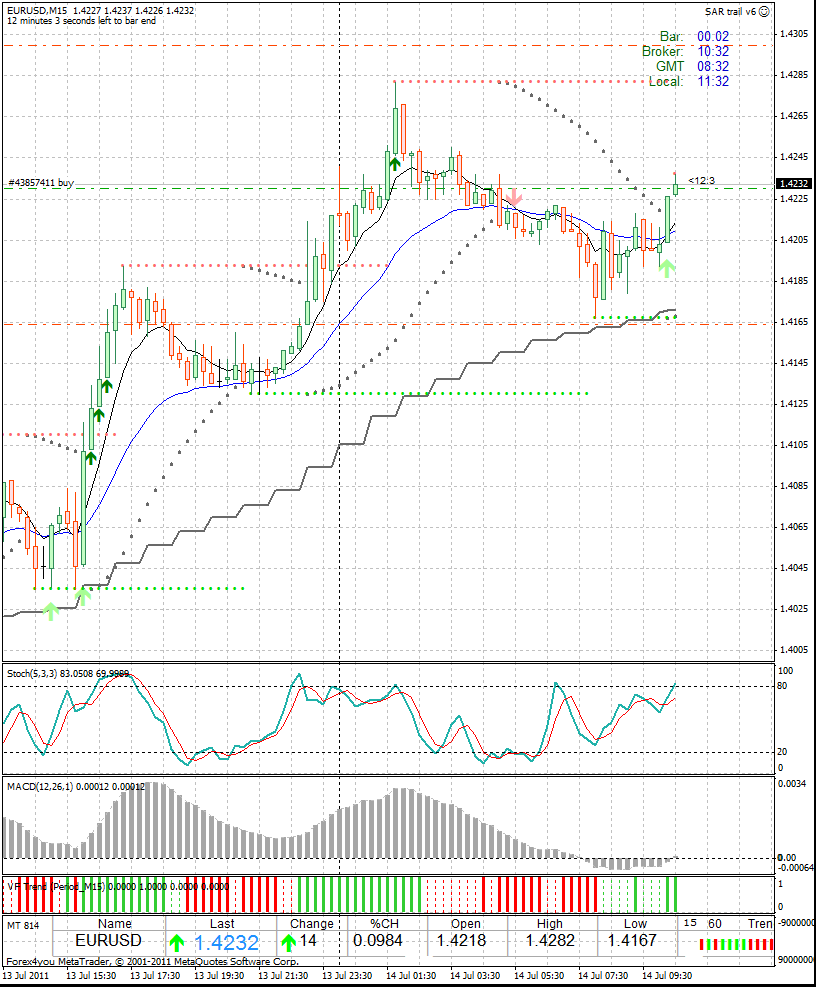This screenshot has height=987, width=816.
Task: Click the 13 Jul 15:30 time axis label
Action: tap(91, 976)
